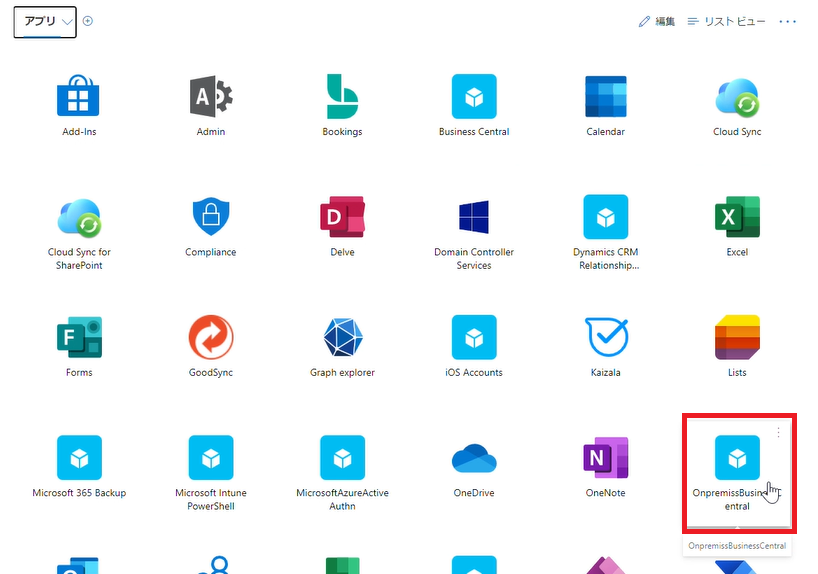Click the Business Central label text
The width and height of the screenshot is (818, 574).
tap(474, 132)
